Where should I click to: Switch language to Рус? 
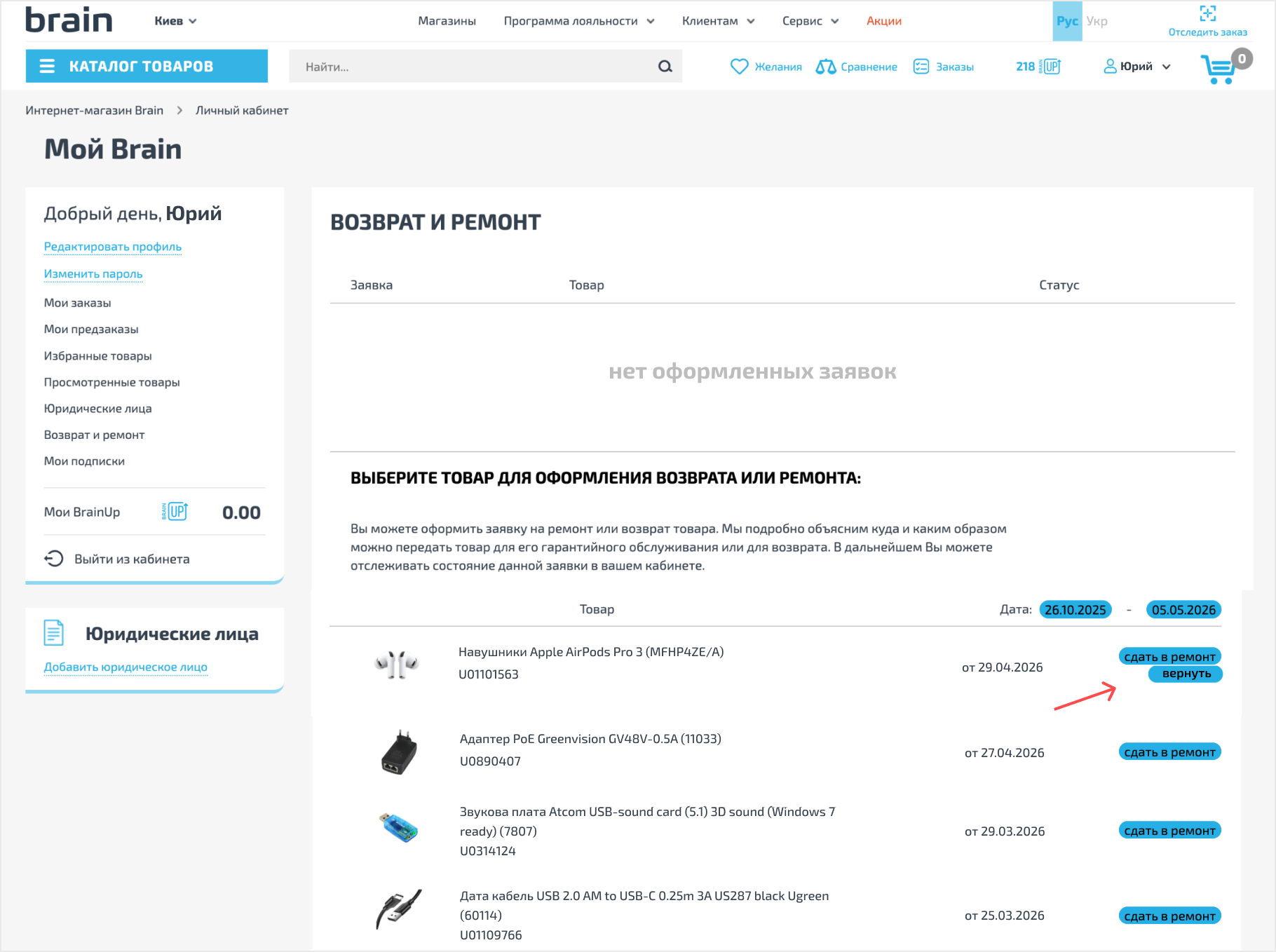point(1067,21)
